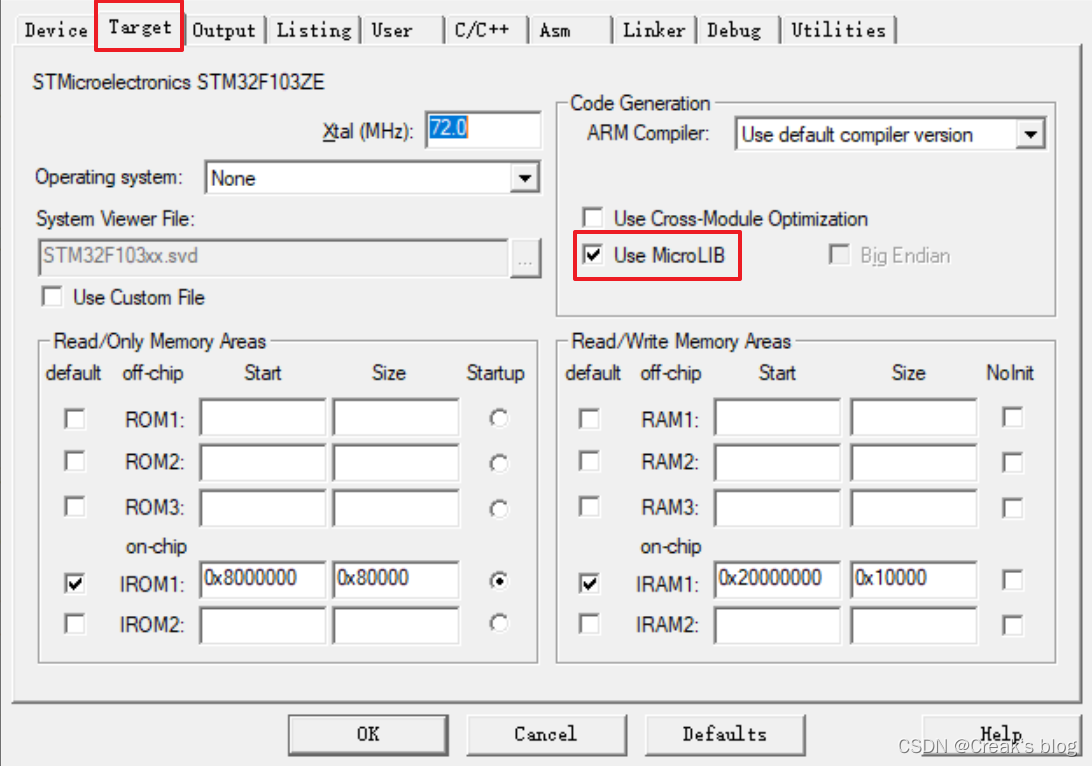
Task: Open the Target tab
Action: point(139,27)
